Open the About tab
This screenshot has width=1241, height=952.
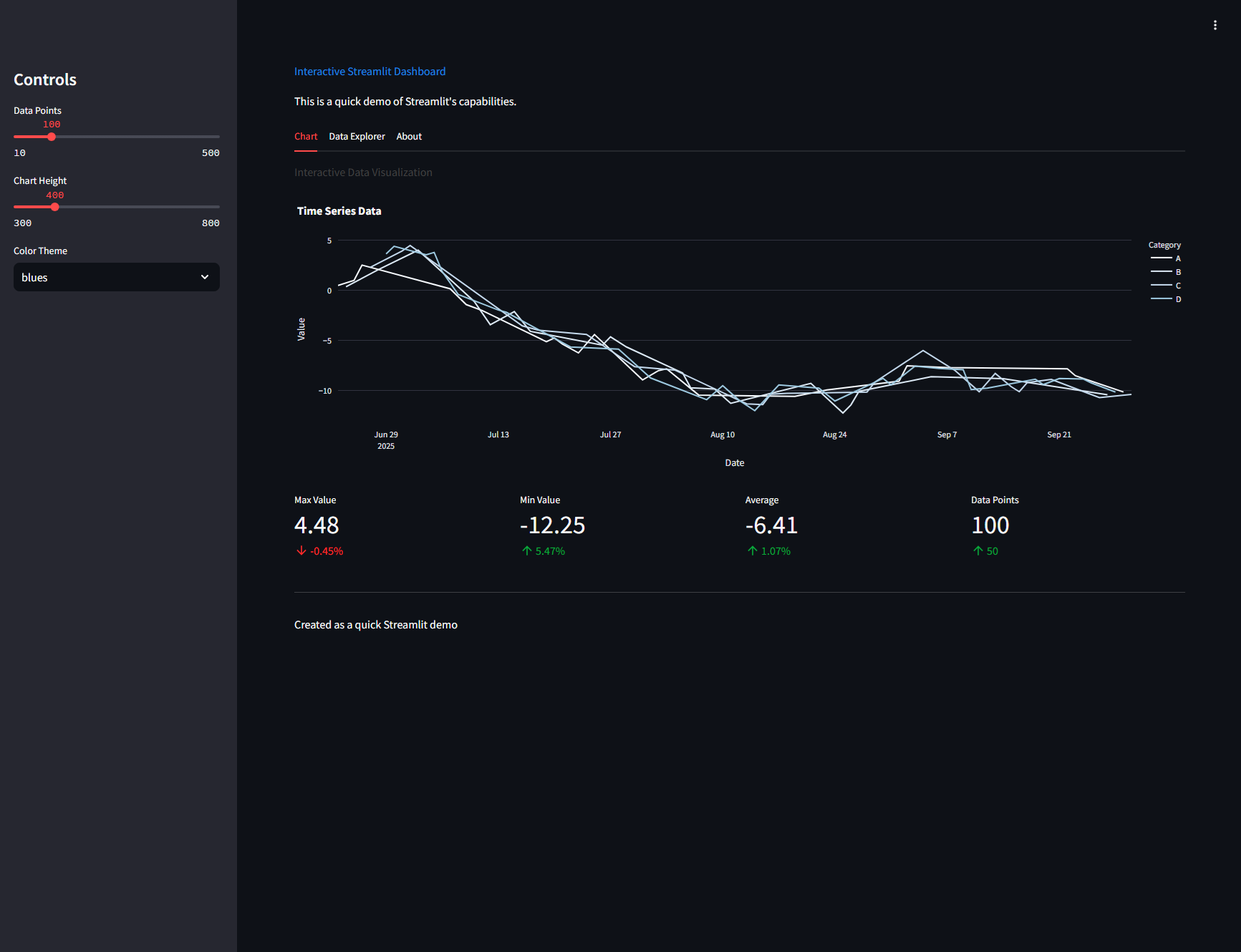409,137
